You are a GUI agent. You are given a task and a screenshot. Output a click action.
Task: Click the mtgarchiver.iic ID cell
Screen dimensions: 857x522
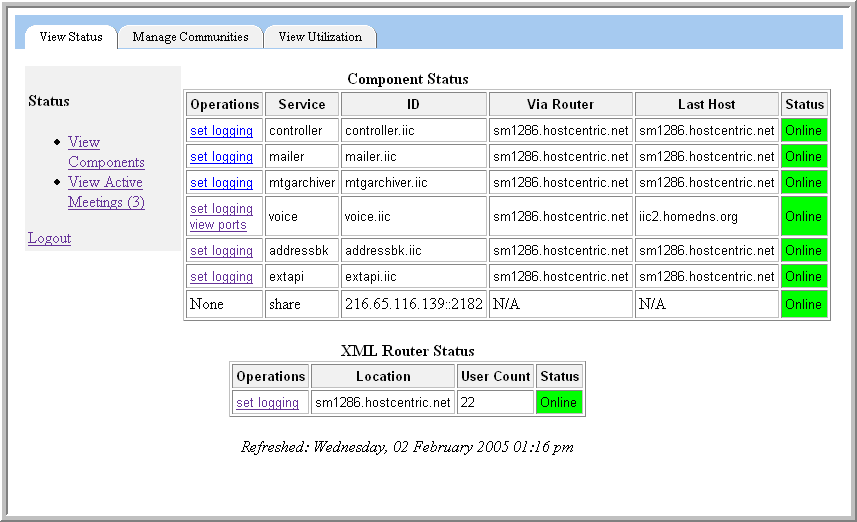(414, 183)
